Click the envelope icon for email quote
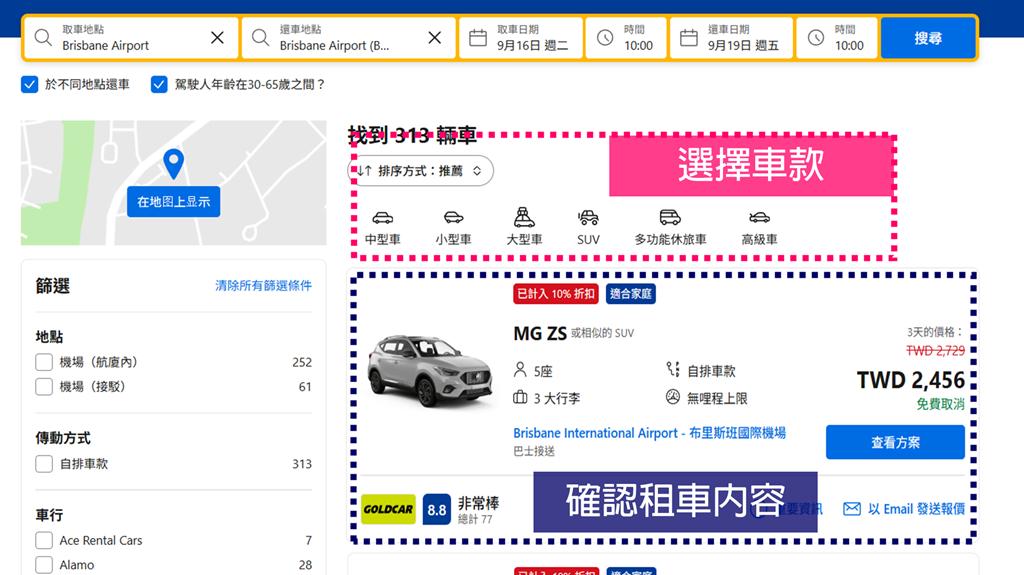This screenshot has width=1024, height=575. click(x=852, y=508)
